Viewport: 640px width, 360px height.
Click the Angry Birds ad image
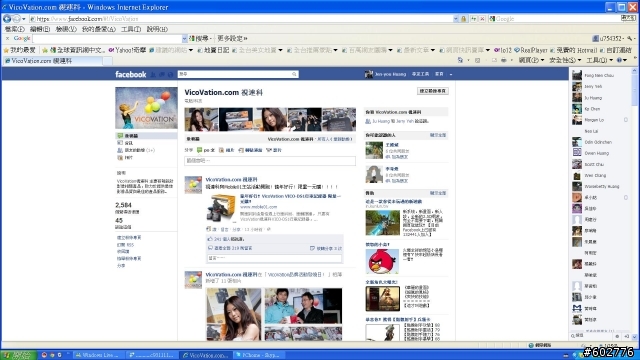(x=382, y=261)
